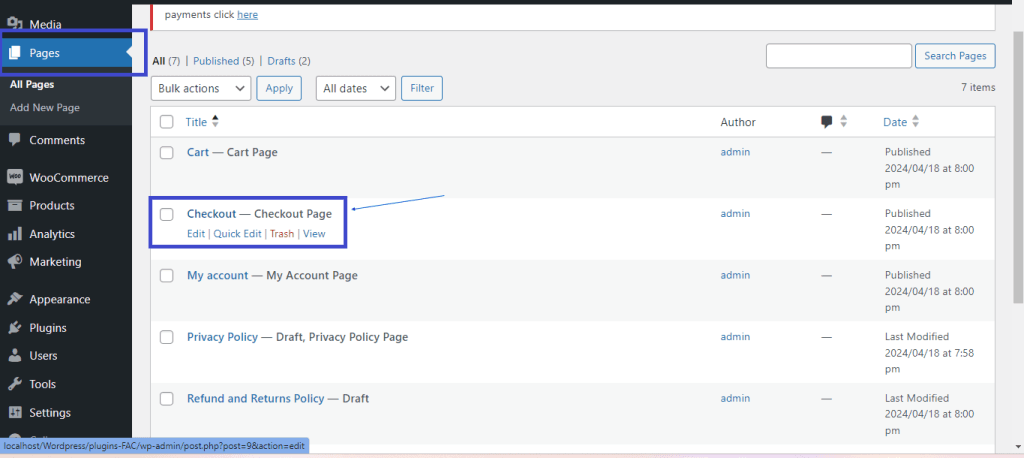Viewport: 1024px width, 458px height.
Task: Click the Media icon in sidebar
Action: tap(15, 24)
